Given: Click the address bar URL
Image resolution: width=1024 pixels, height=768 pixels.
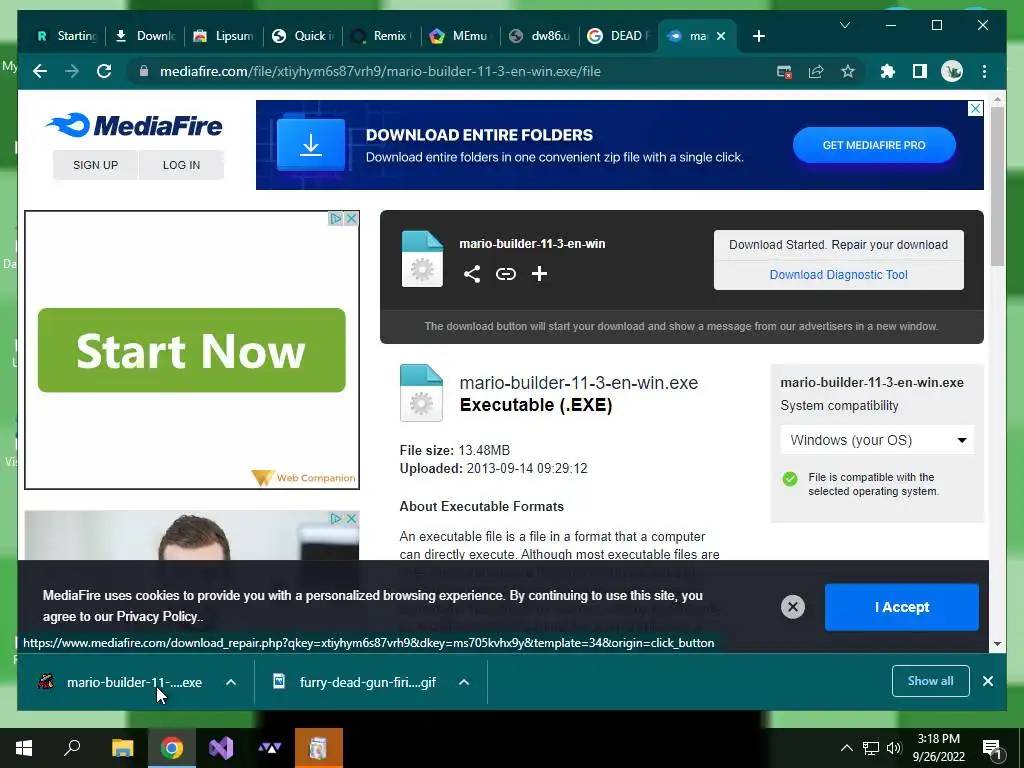Looking at the screenshot, I should pos(380,71).
